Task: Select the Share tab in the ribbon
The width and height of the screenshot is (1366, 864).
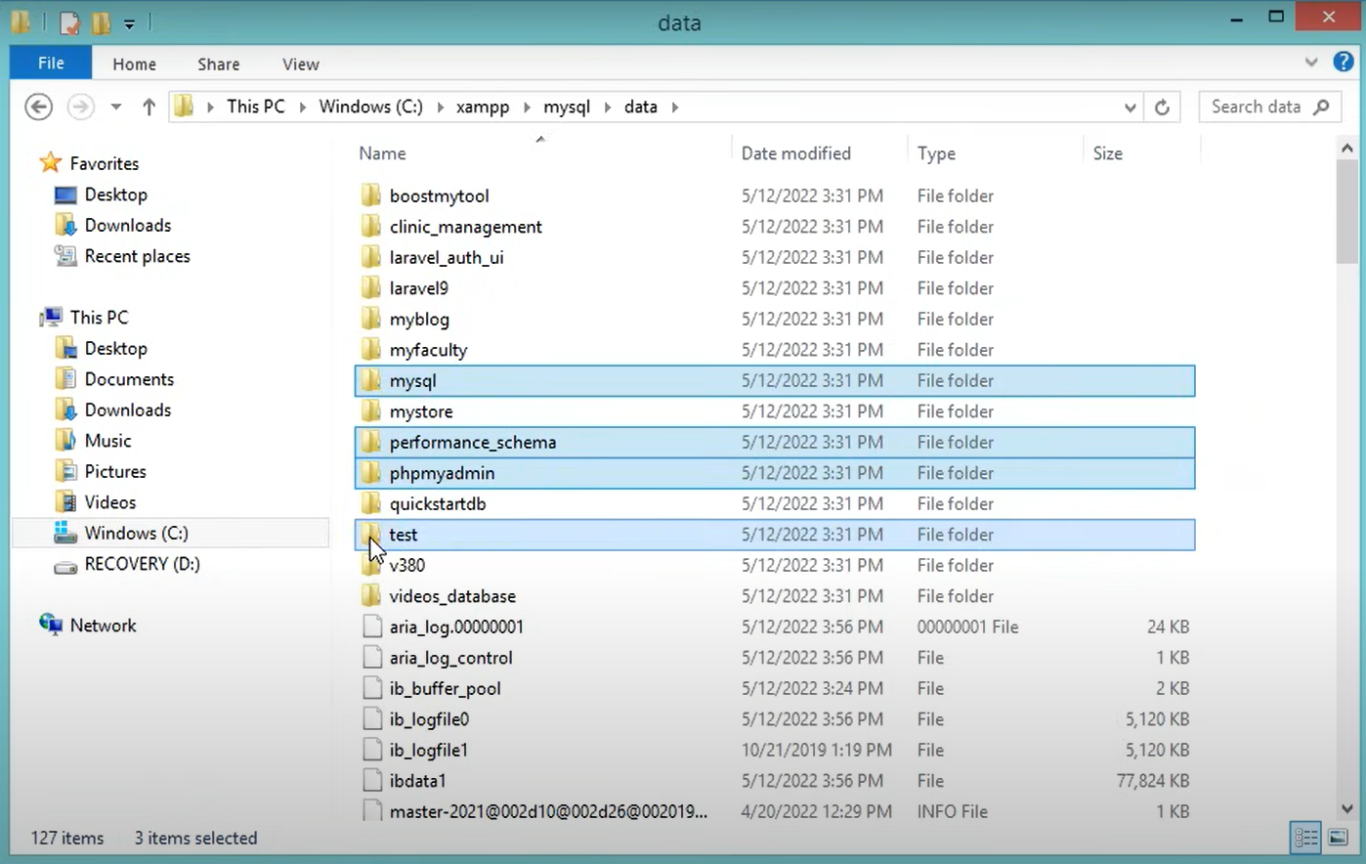Action: [218, 63]
